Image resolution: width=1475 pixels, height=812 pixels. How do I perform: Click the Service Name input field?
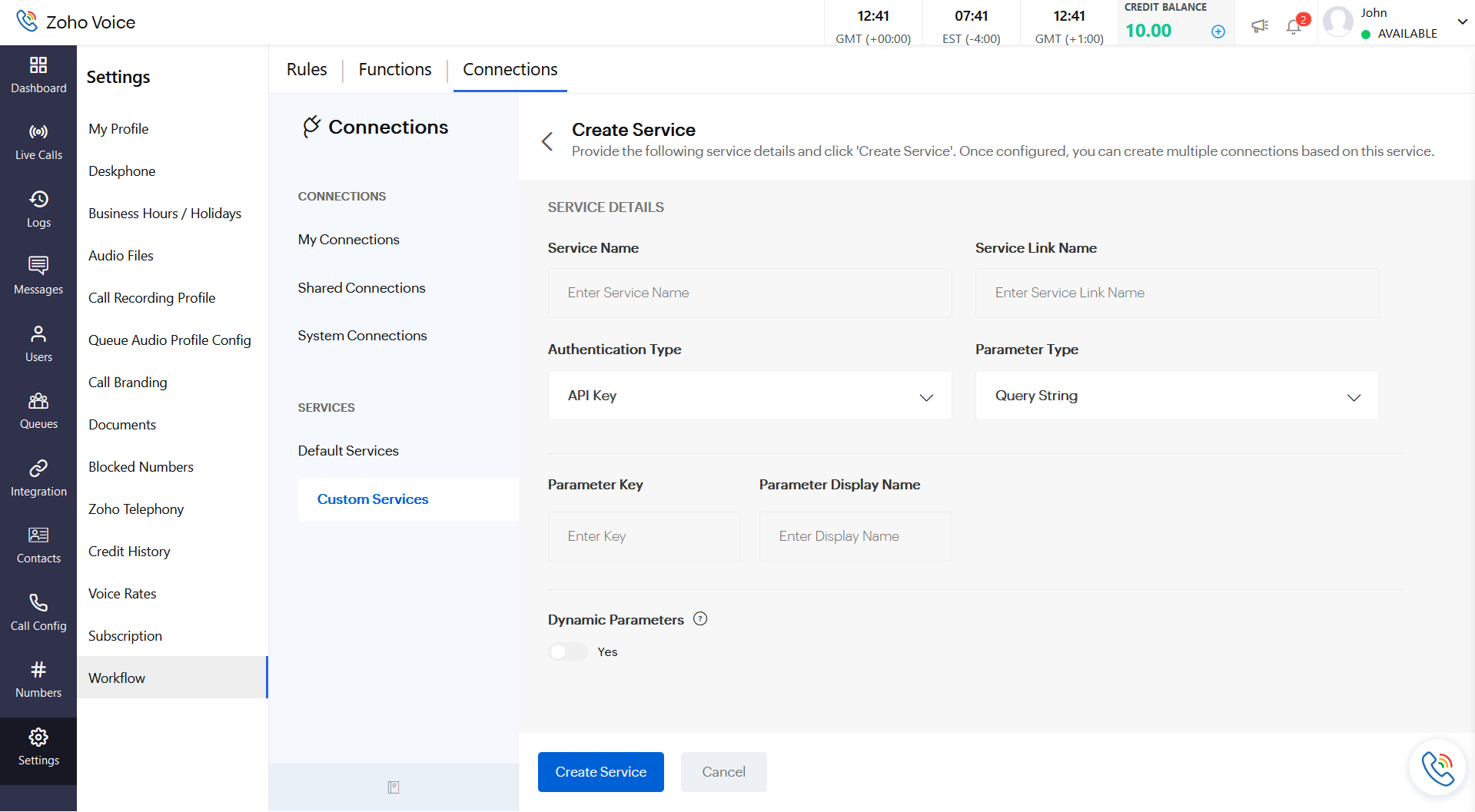pos(749,293)
